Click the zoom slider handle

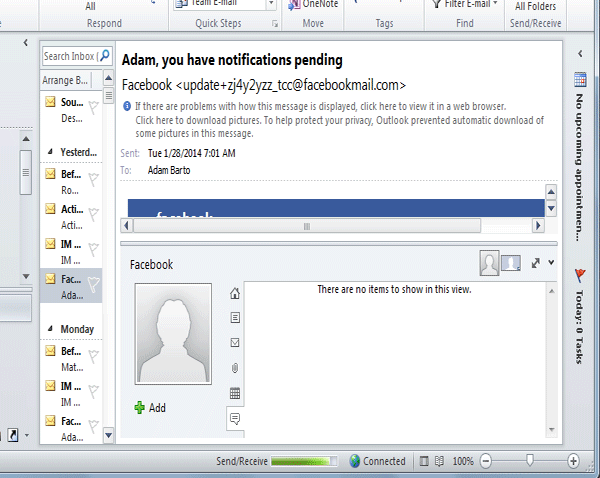[x=530, y=460]
